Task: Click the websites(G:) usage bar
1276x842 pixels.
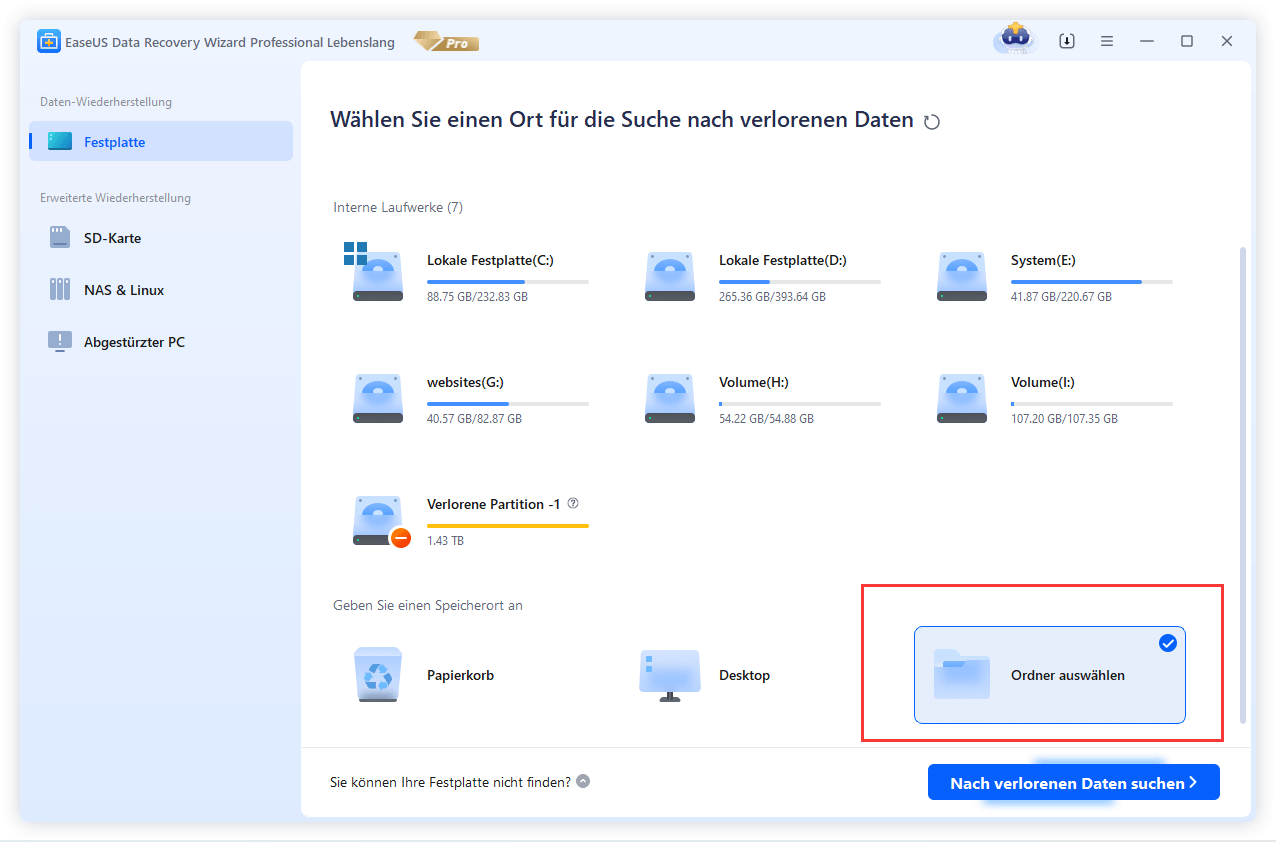Action: pos(508,404)
